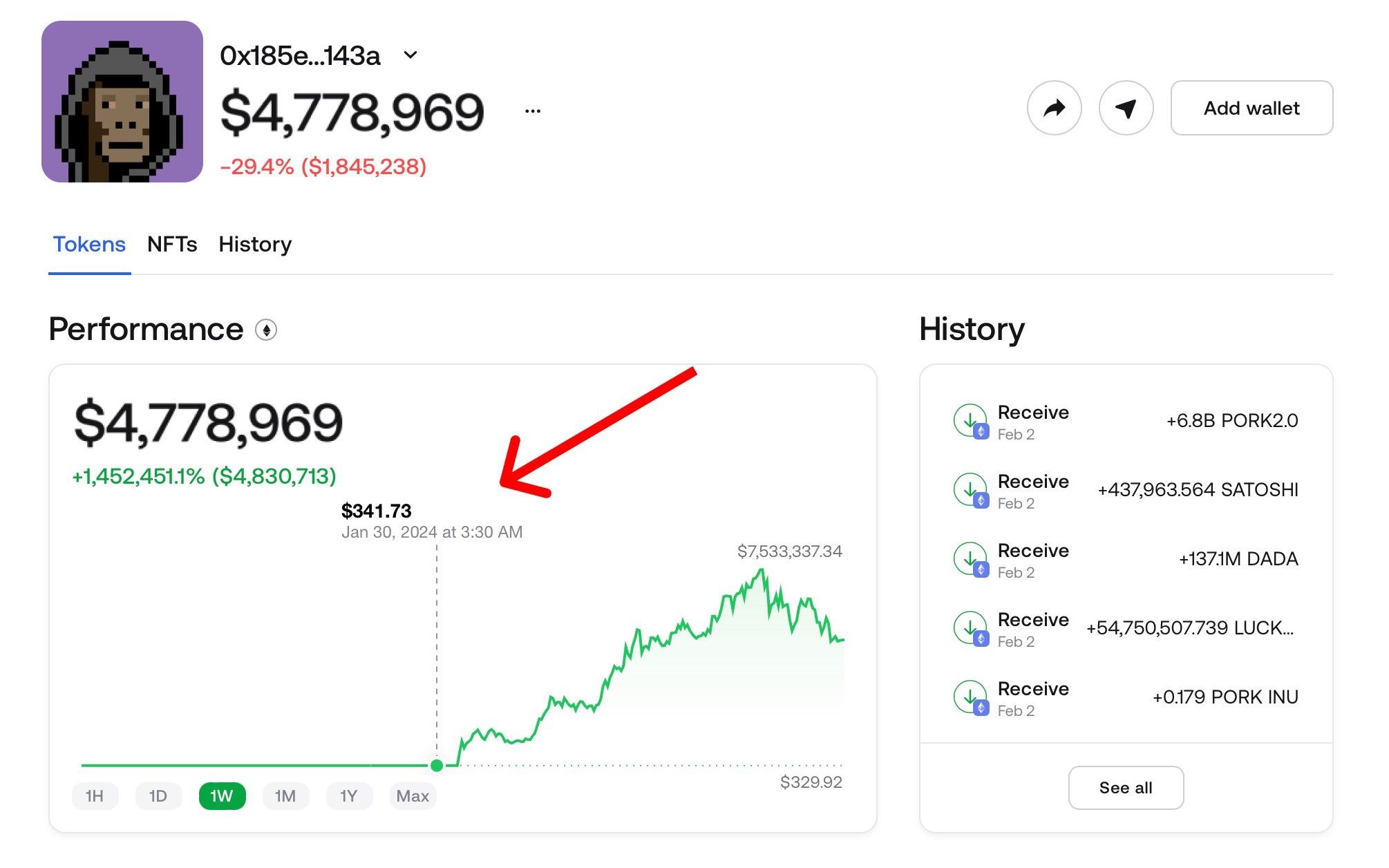Open the History tab
1389x868 pixels.
point(255,245)
